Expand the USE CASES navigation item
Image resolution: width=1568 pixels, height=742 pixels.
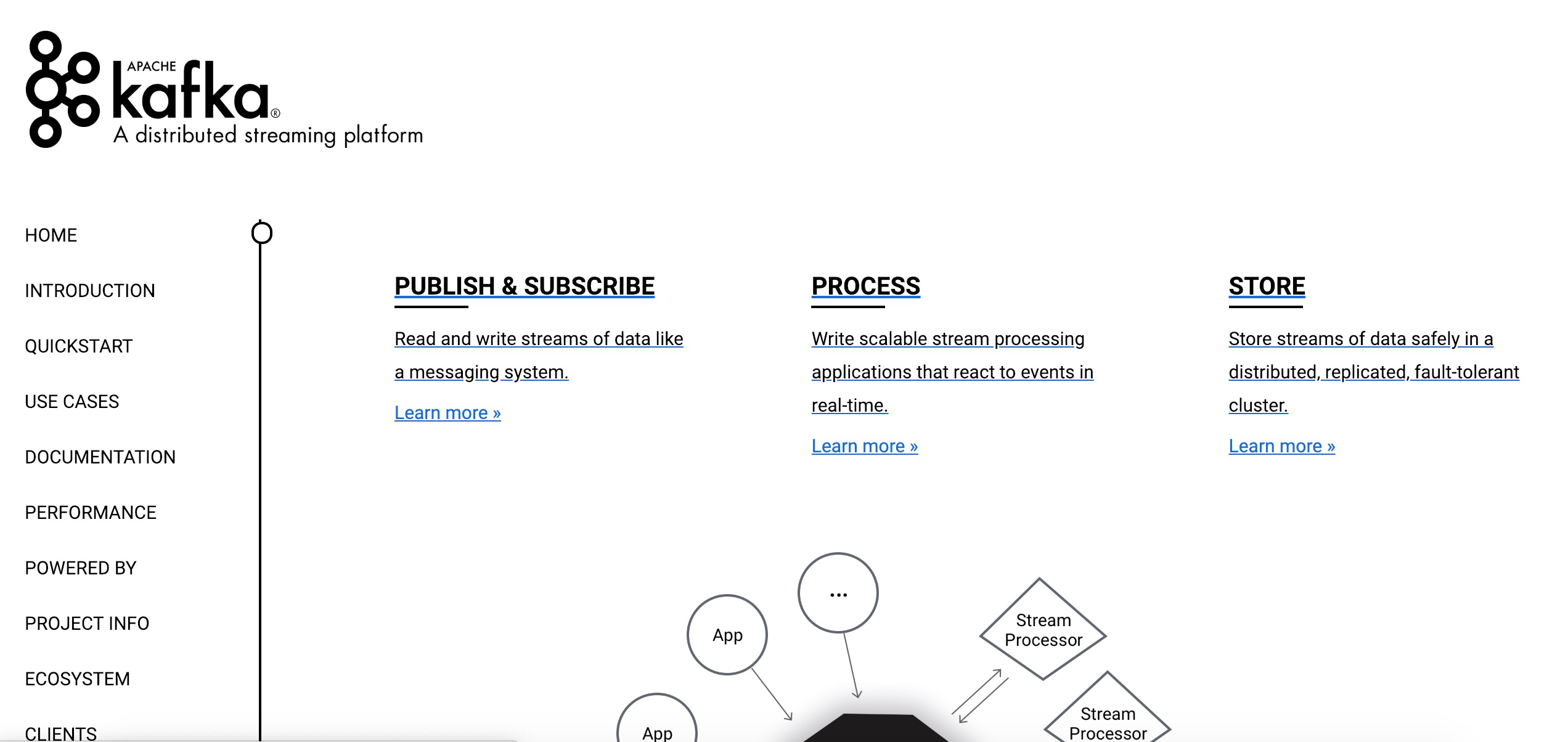click(70, 402)
